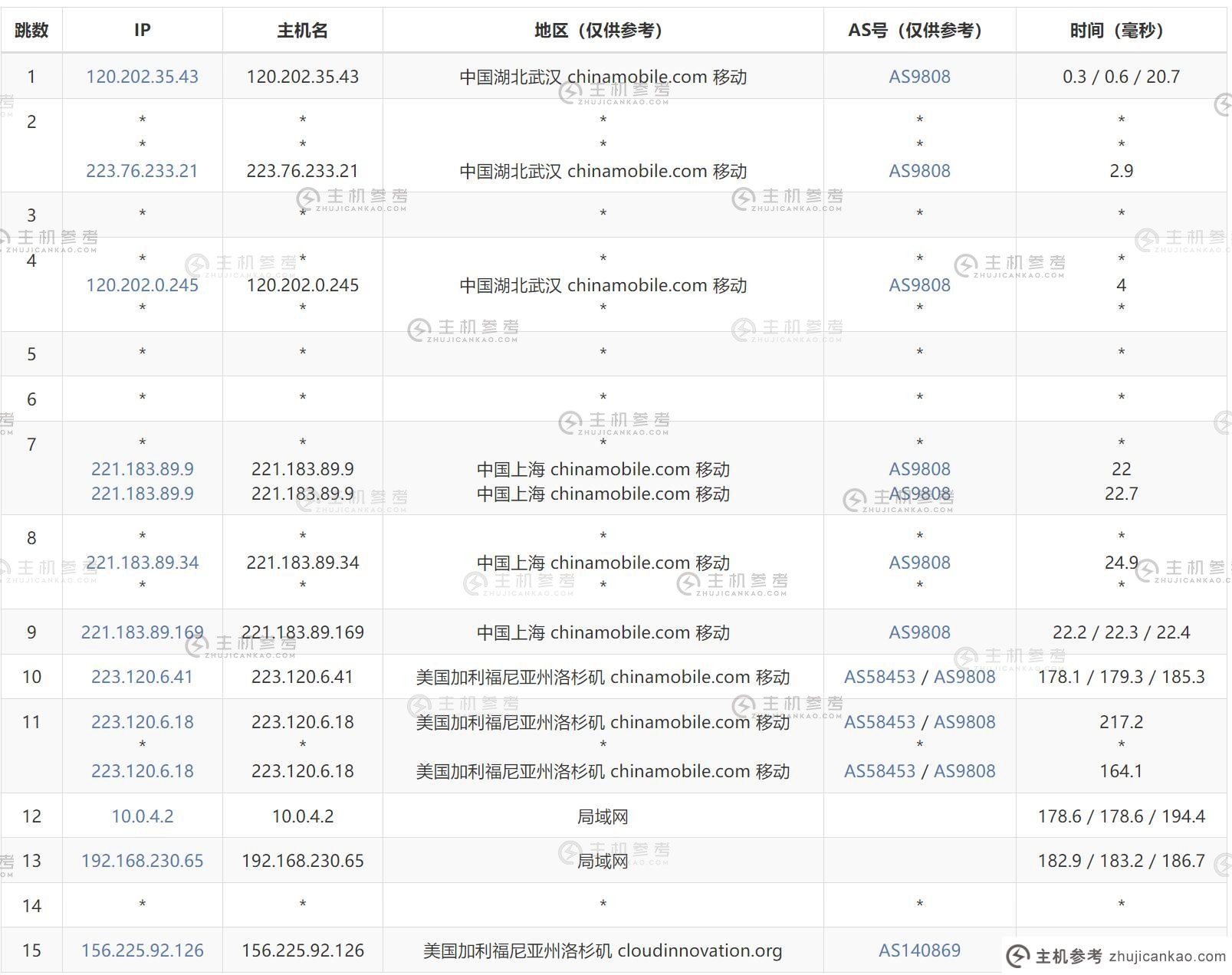This screenshot has width=1232, height=975.
Task: Select the time value 2.9
Action: 1121,171
